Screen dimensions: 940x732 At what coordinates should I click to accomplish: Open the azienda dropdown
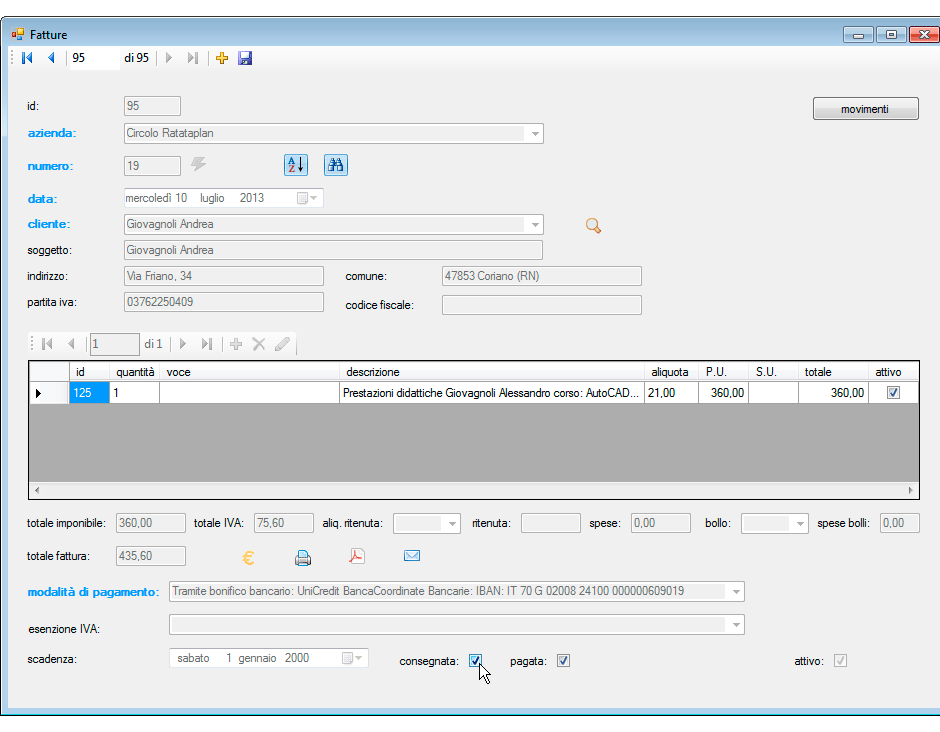click(535, 134)
